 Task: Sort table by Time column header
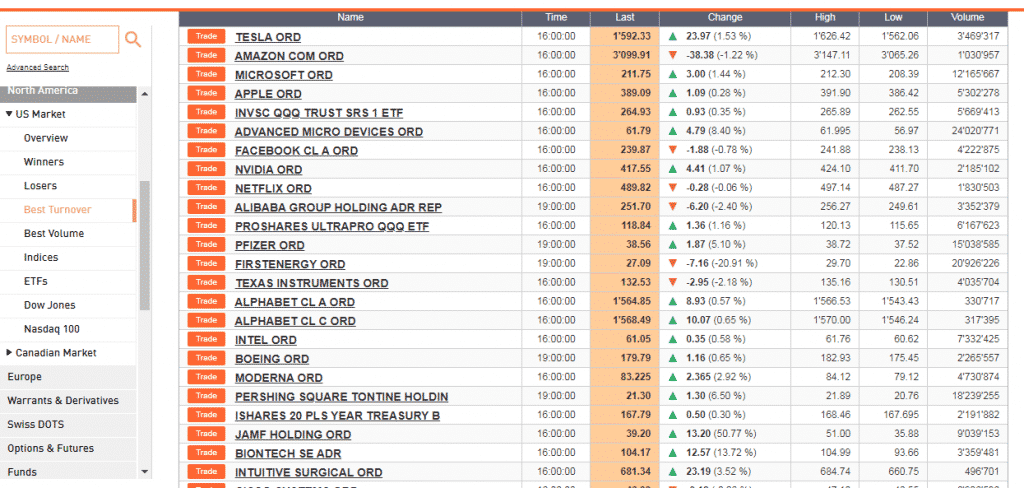(556, 18)
